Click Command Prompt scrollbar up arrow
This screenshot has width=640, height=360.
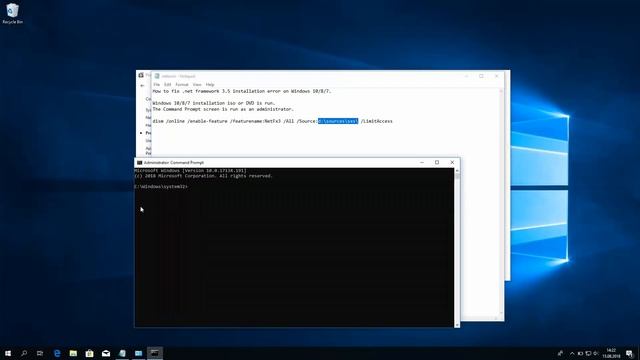click(457, 171)
